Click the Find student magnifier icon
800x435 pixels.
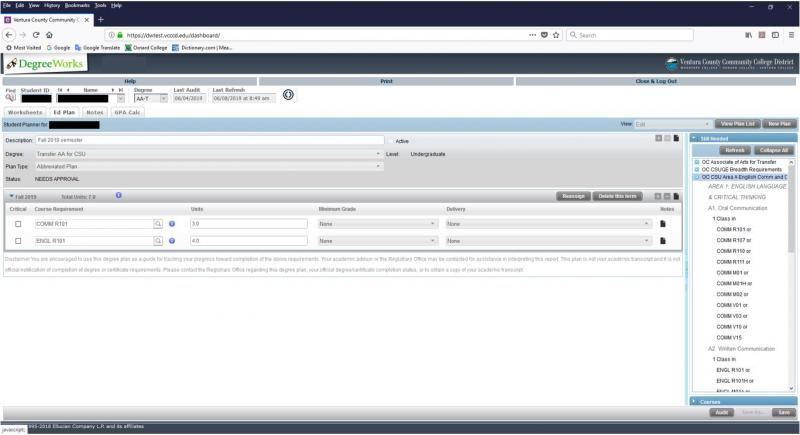[x=10, y=97]
